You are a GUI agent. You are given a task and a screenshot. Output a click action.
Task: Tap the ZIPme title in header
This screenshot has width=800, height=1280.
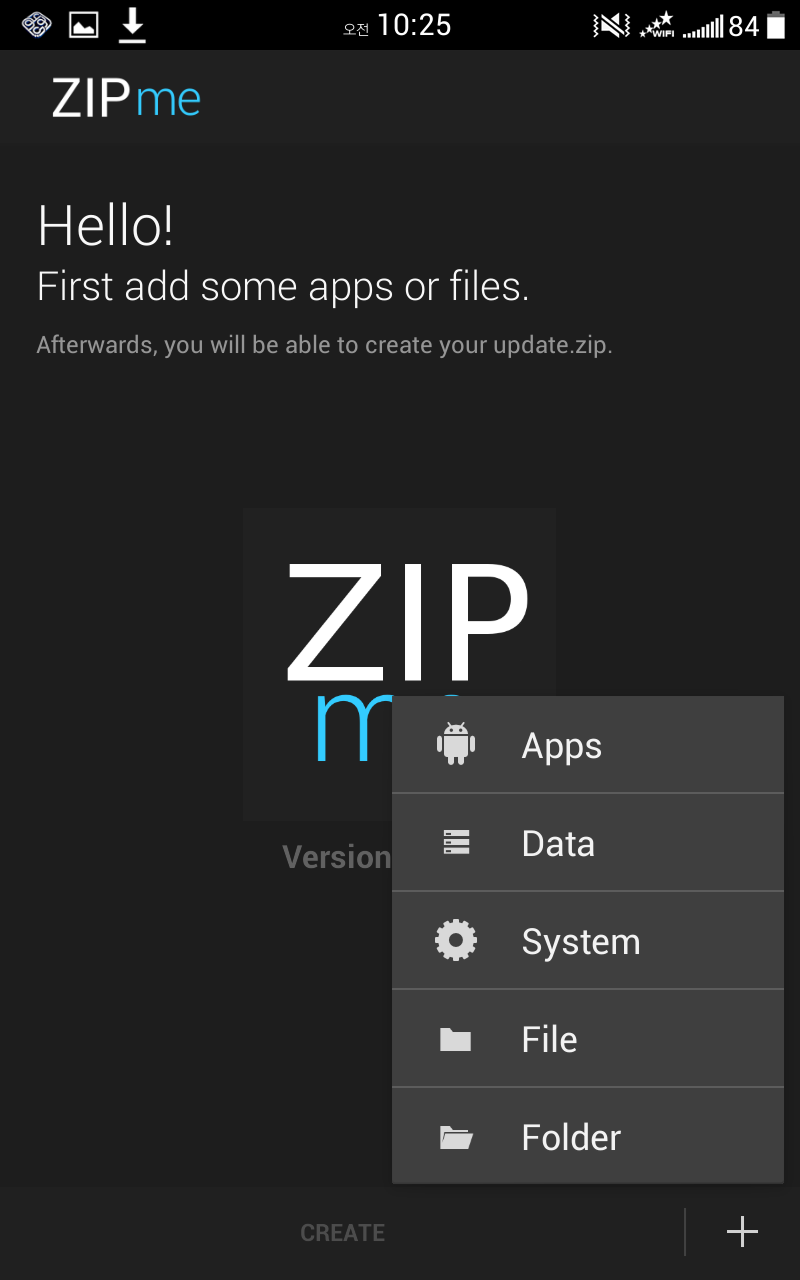click(127, 98)
